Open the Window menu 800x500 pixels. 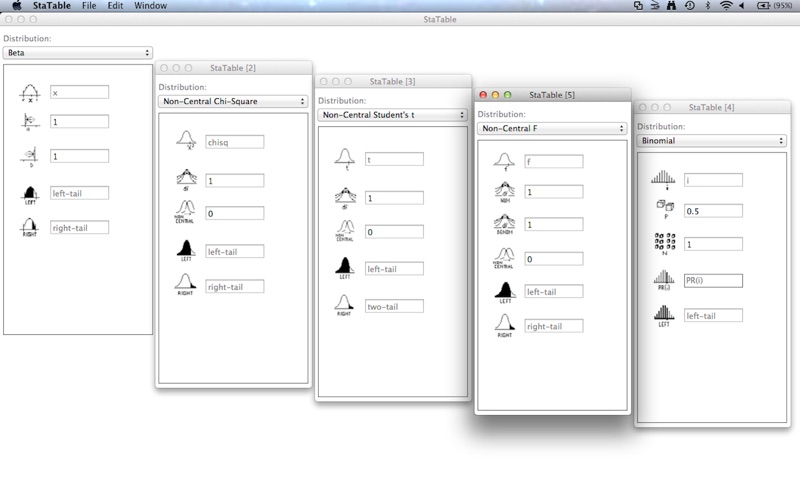(x=151, y=6)
